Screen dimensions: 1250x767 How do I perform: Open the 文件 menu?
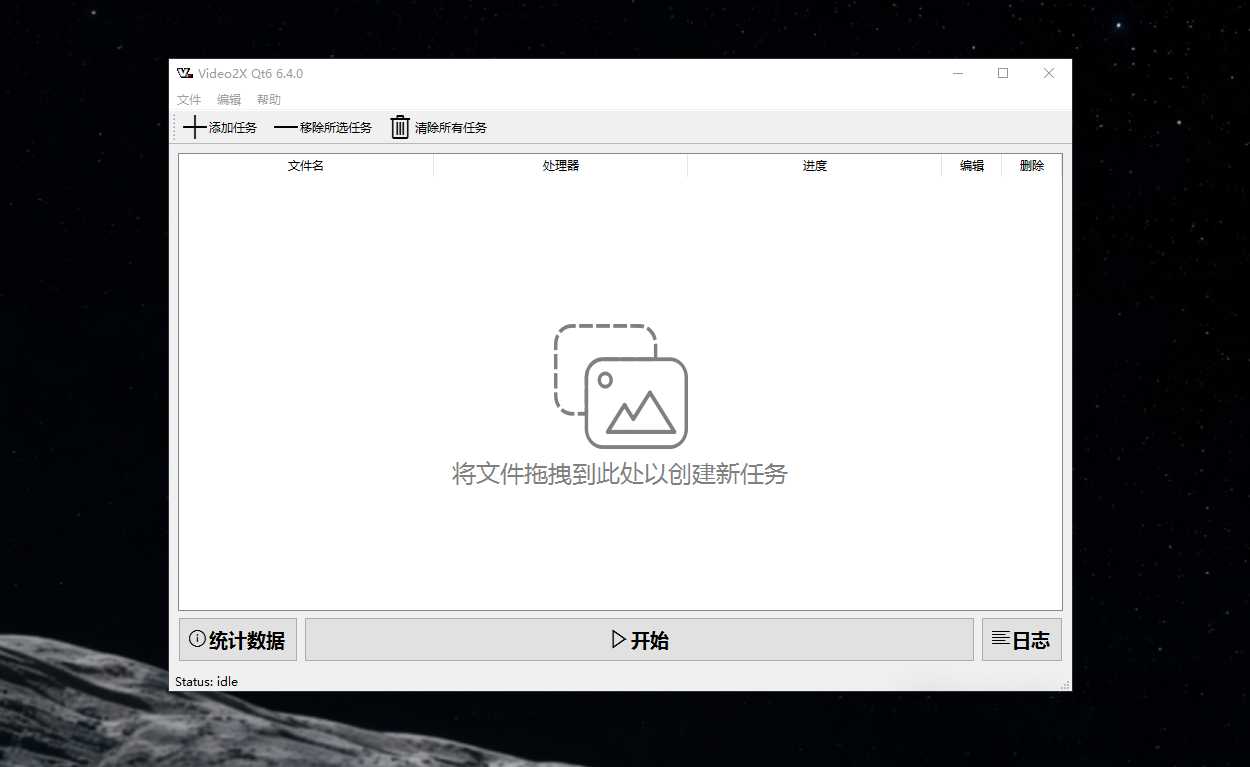(x=189, y=100)
